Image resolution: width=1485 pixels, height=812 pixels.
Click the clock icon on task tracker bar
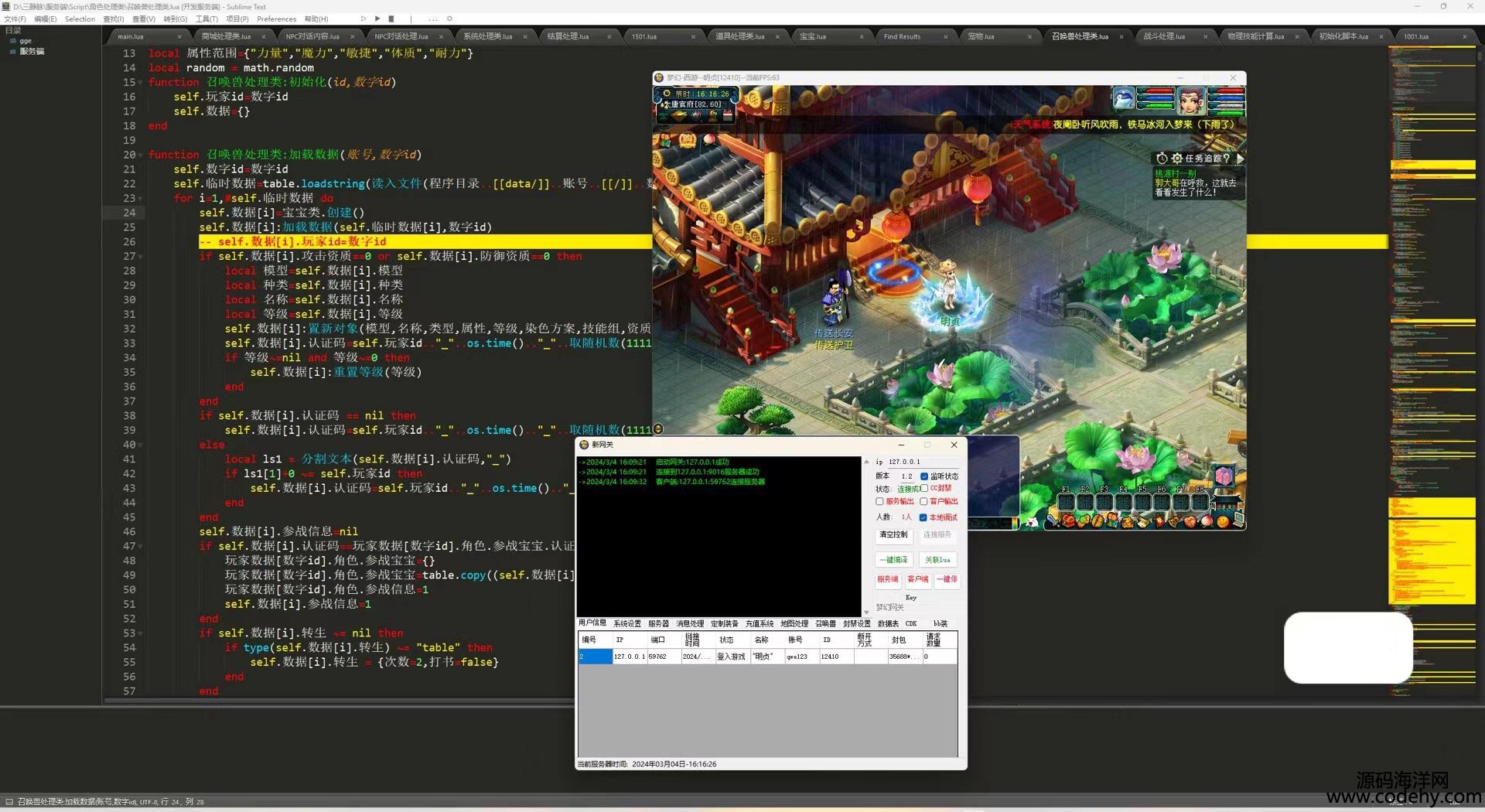[1162, 158]
